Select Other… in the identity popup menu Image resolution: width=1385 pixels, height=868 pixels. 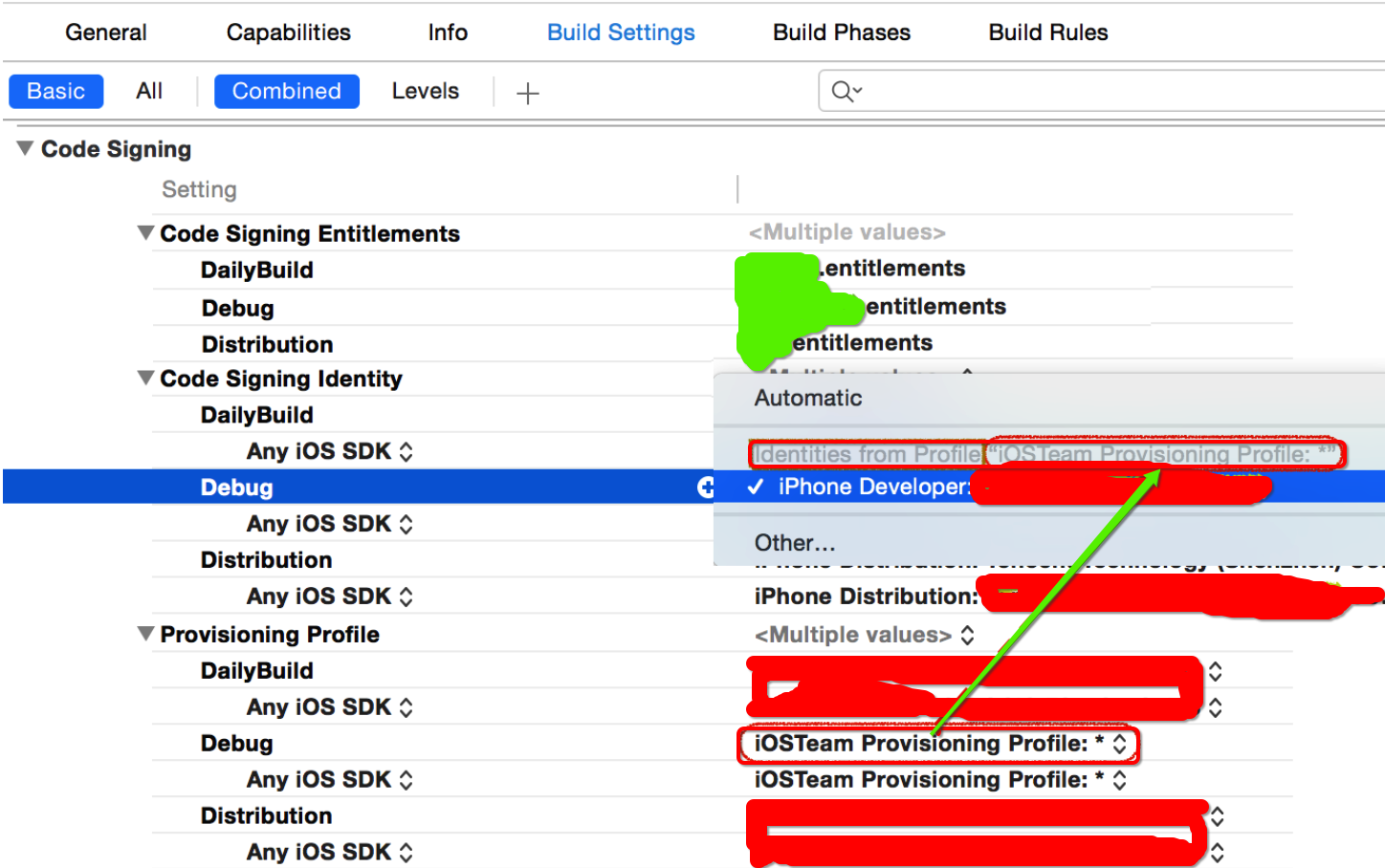[795, 543]
